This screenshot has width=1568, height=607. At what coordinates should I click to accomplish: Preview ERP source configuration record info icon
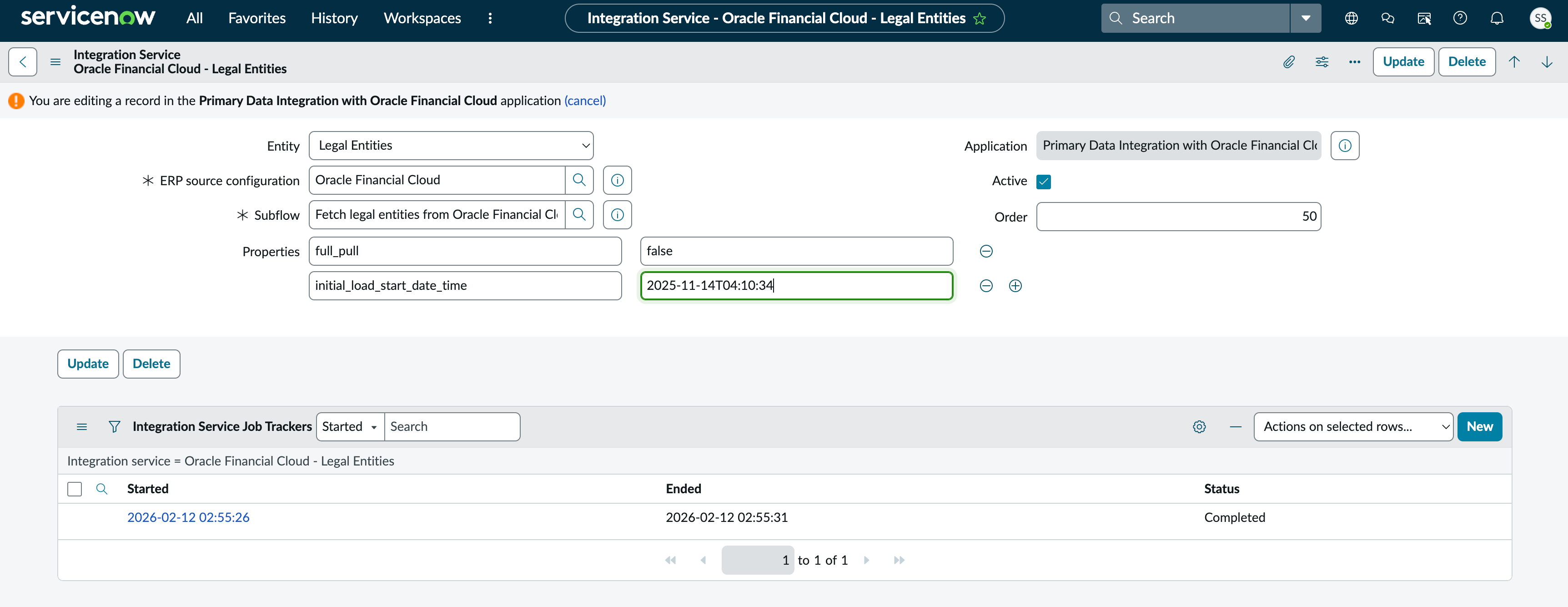[617, 180]
